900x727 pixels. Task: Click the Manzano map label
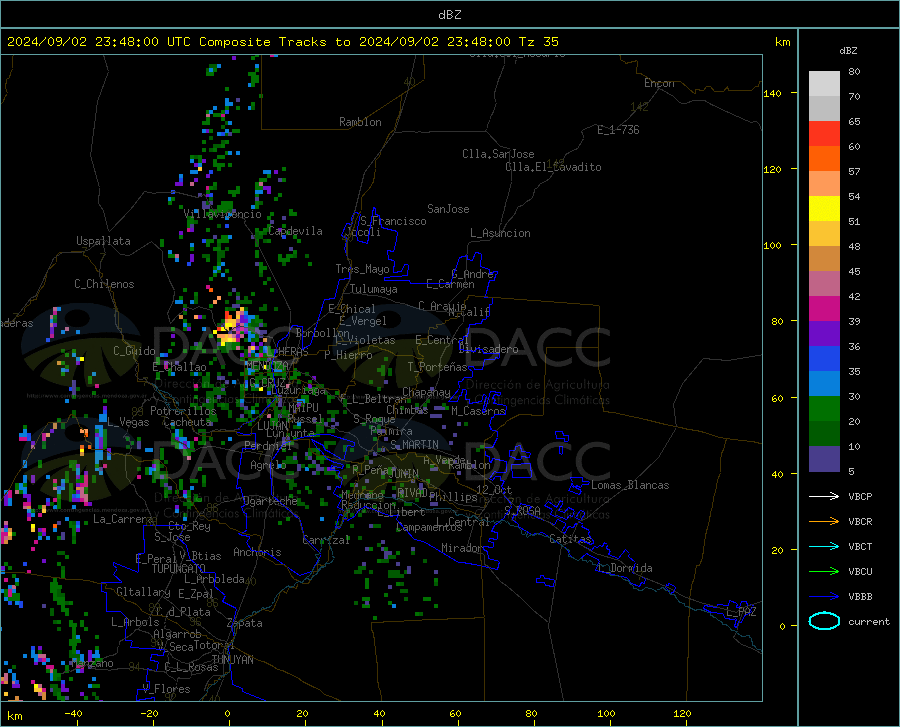tap(92, 663)
